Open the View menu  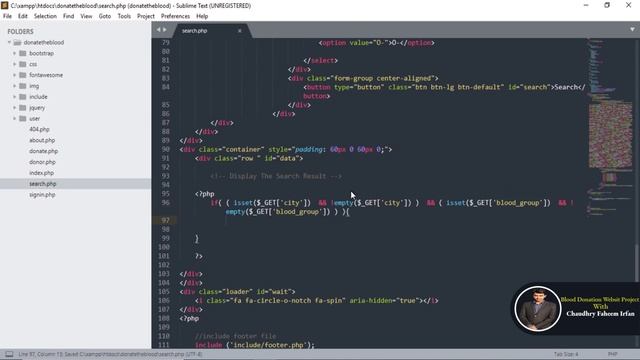86,16
